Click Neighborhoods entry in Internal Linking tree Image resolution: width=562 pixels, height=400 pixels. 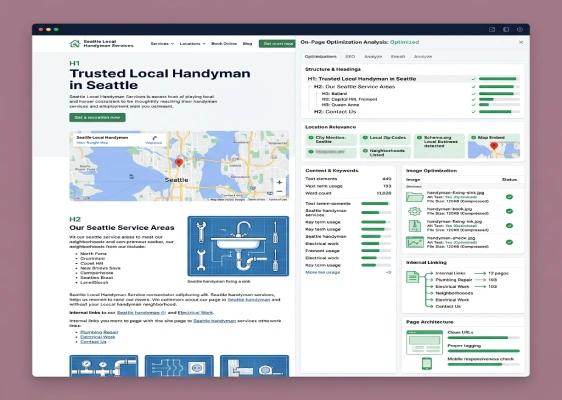coord(454,293)
